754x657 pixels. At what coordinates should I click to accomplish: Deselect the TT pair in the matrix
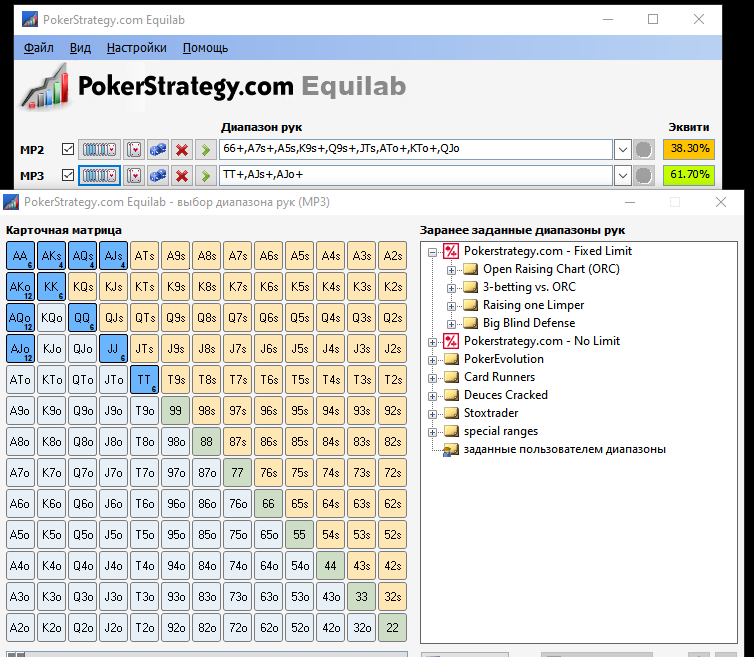point(144,379)
